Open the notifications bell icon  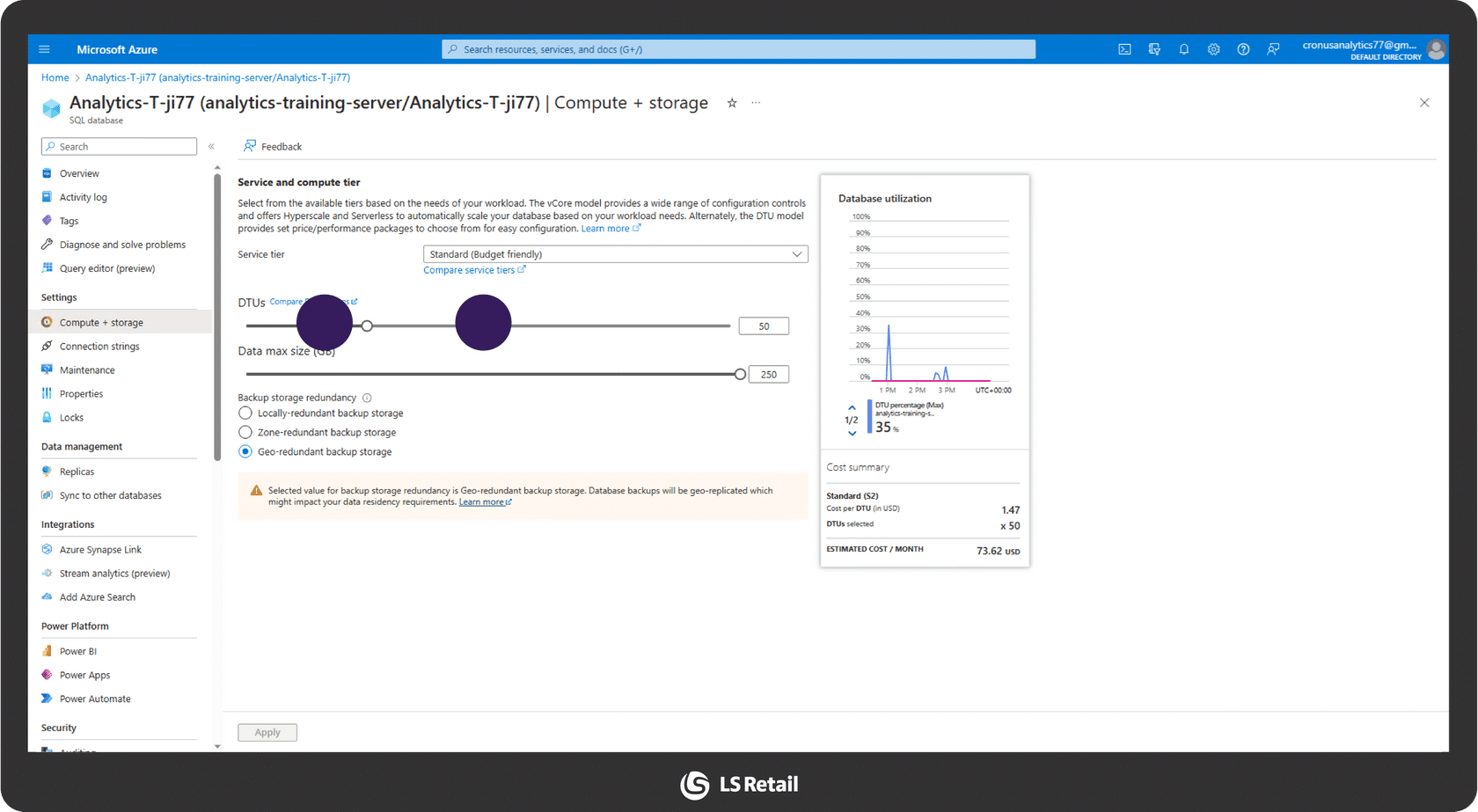1184,49
